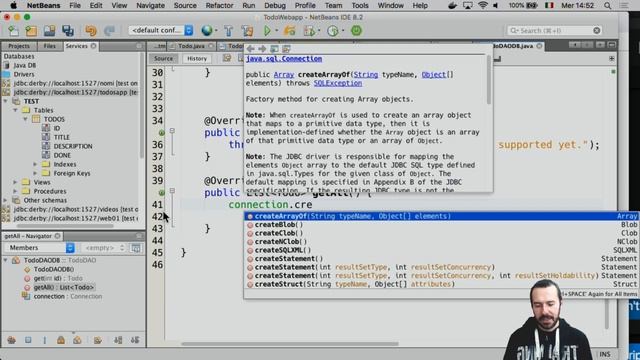Switch to the Files tab
This screenshot has height=360, width=640.
click(49, 46)
